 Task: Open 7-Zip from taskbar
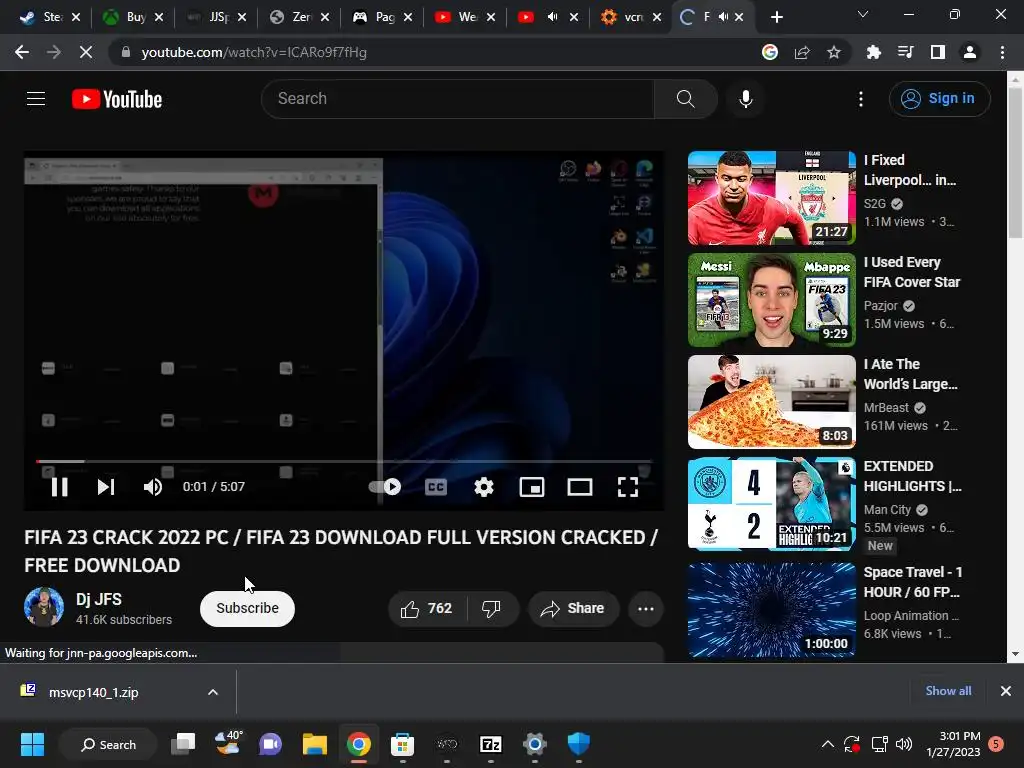(490, 744)
